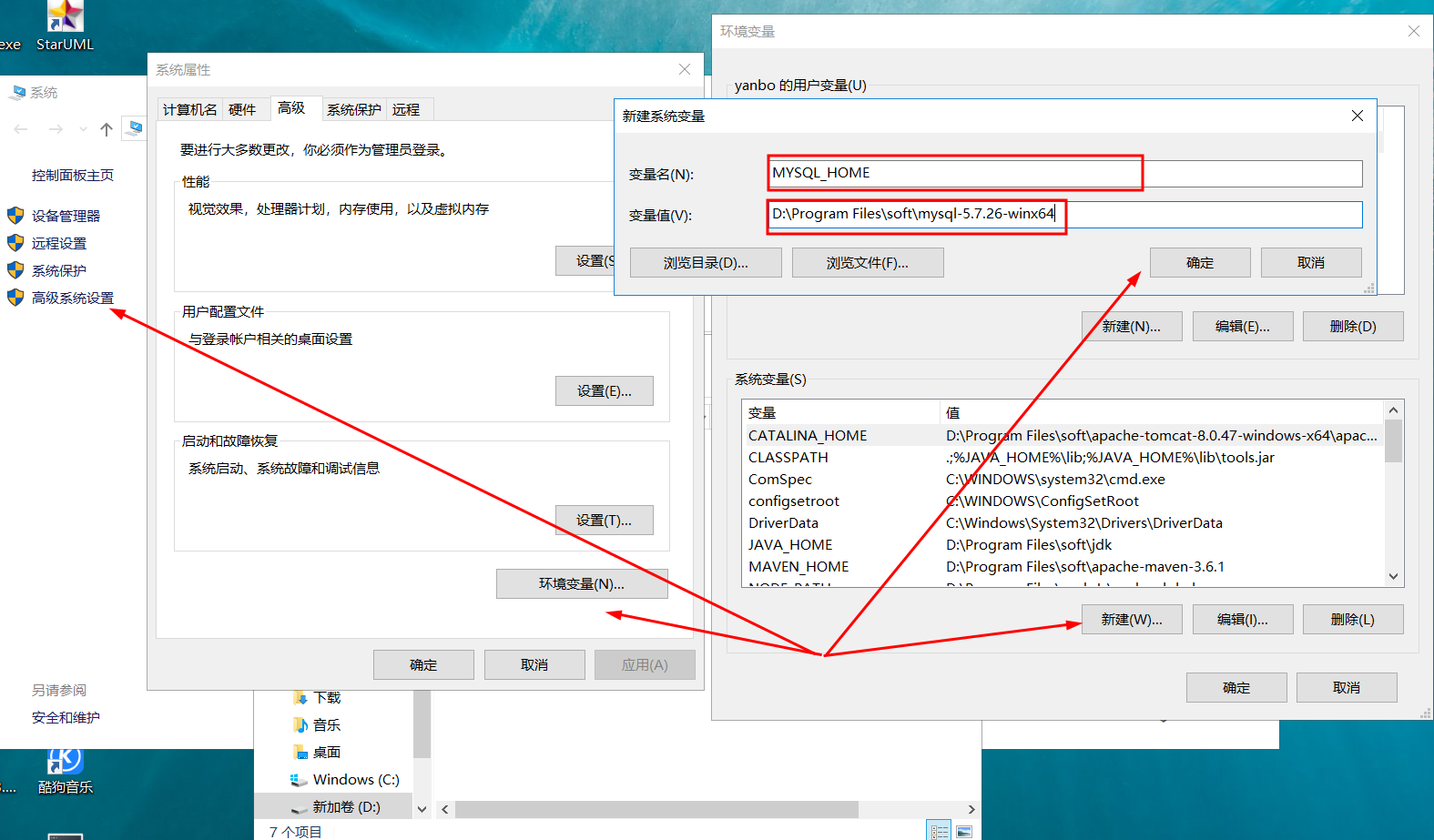
Task: Select the 音乐 folder in tree
Action: point(317,724)
